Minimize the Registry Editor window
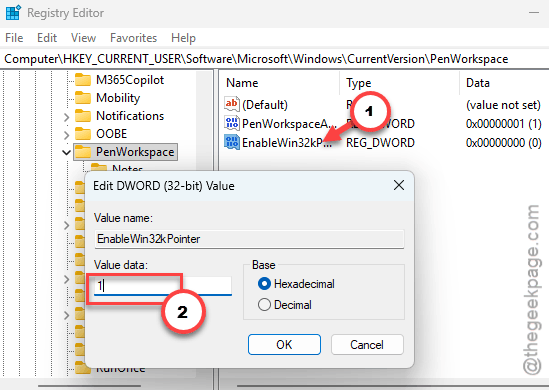 tap(534, 13)
